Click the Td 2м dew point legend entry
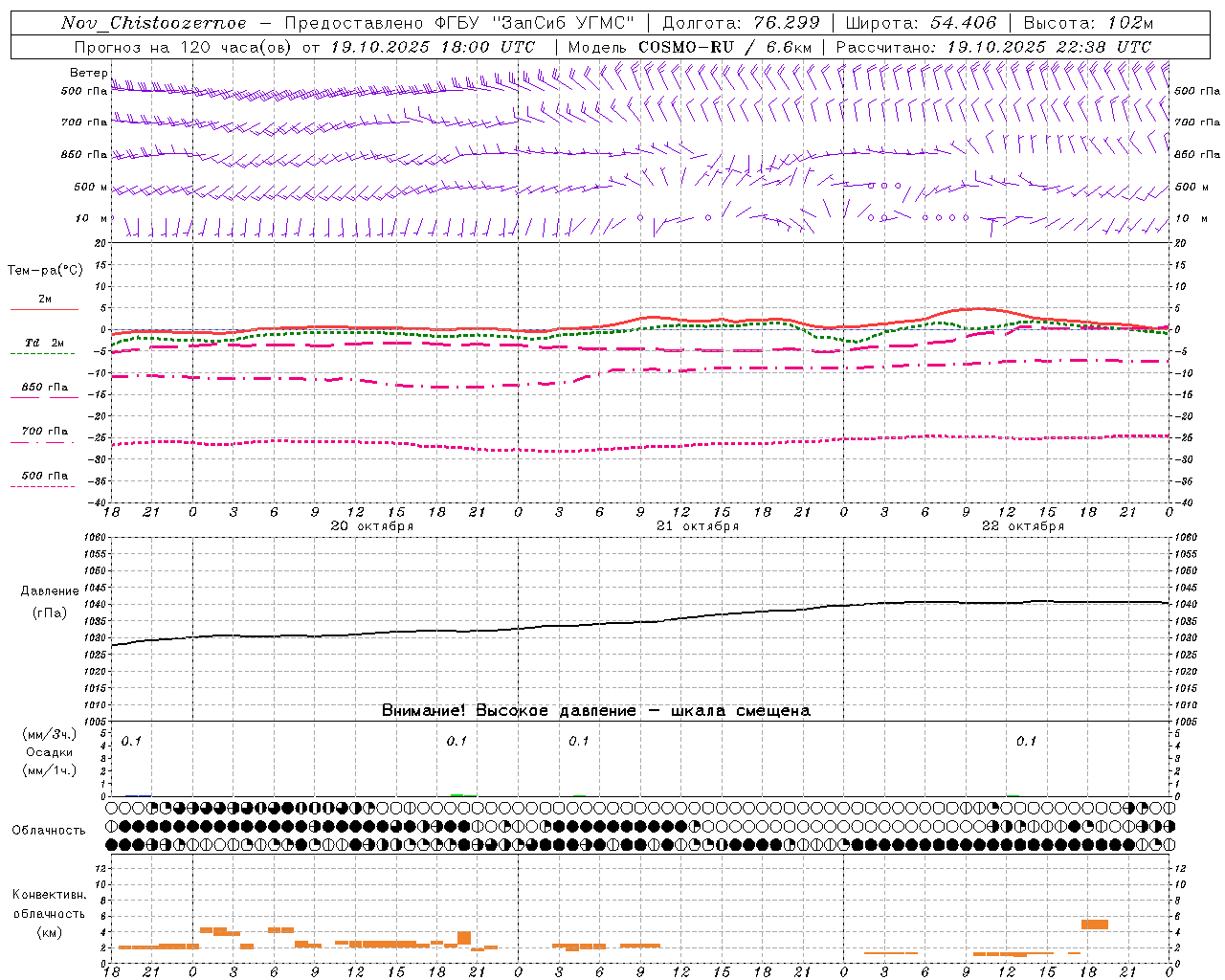 click(44, 343)
